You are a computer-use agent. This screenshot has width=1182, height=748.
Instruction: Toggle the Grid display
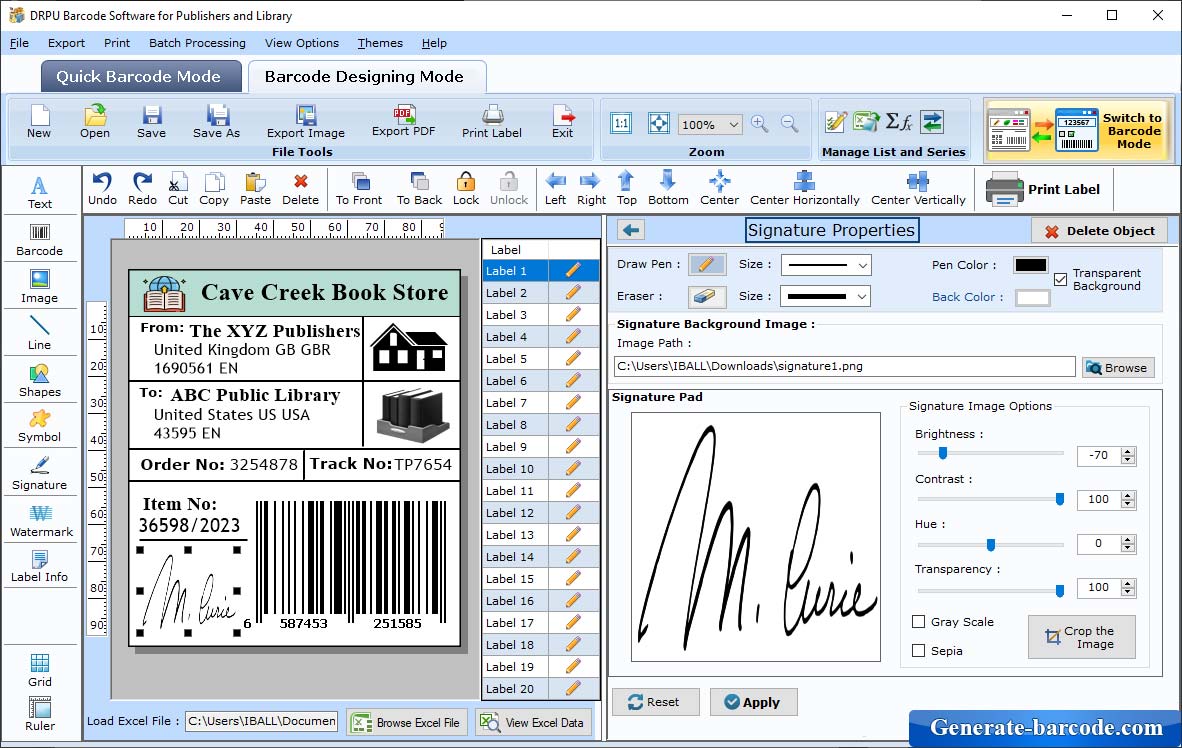point(39,670)
